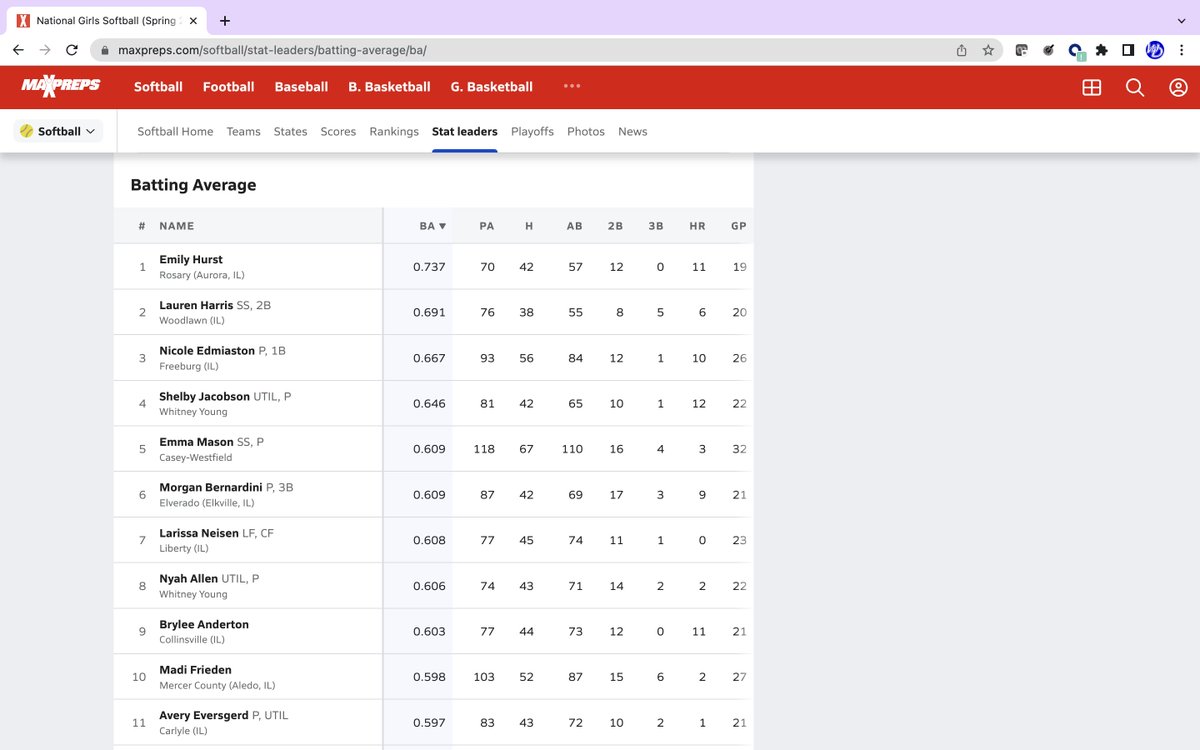The height and width of the screenshot is (750, 1200).
Task: Open the browser extensions puzzle icon
Action: [1099, 50]
